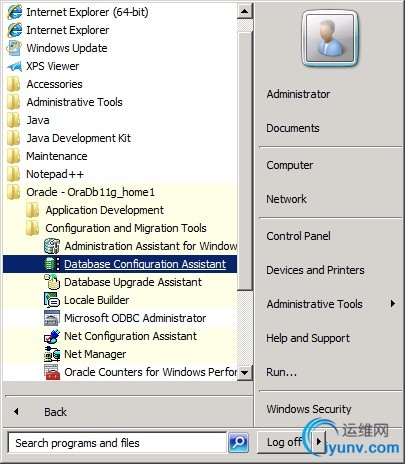Open Devices and Printers
Image resolution: width=405 pixels, height=464 pixels.
(x=315, y=270)
